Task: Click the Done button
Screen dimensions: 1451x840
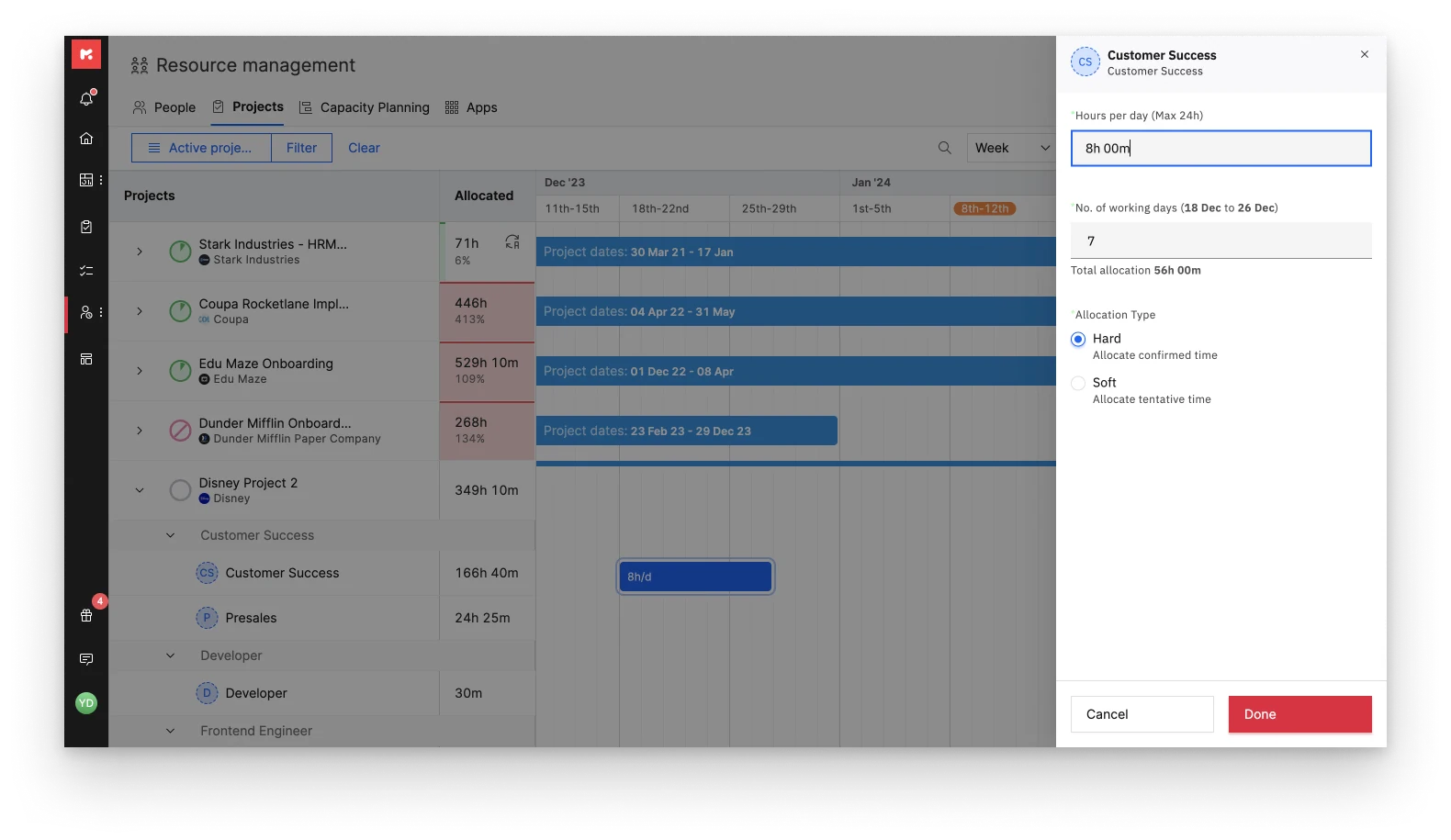Action: [x=1300, y=714]
